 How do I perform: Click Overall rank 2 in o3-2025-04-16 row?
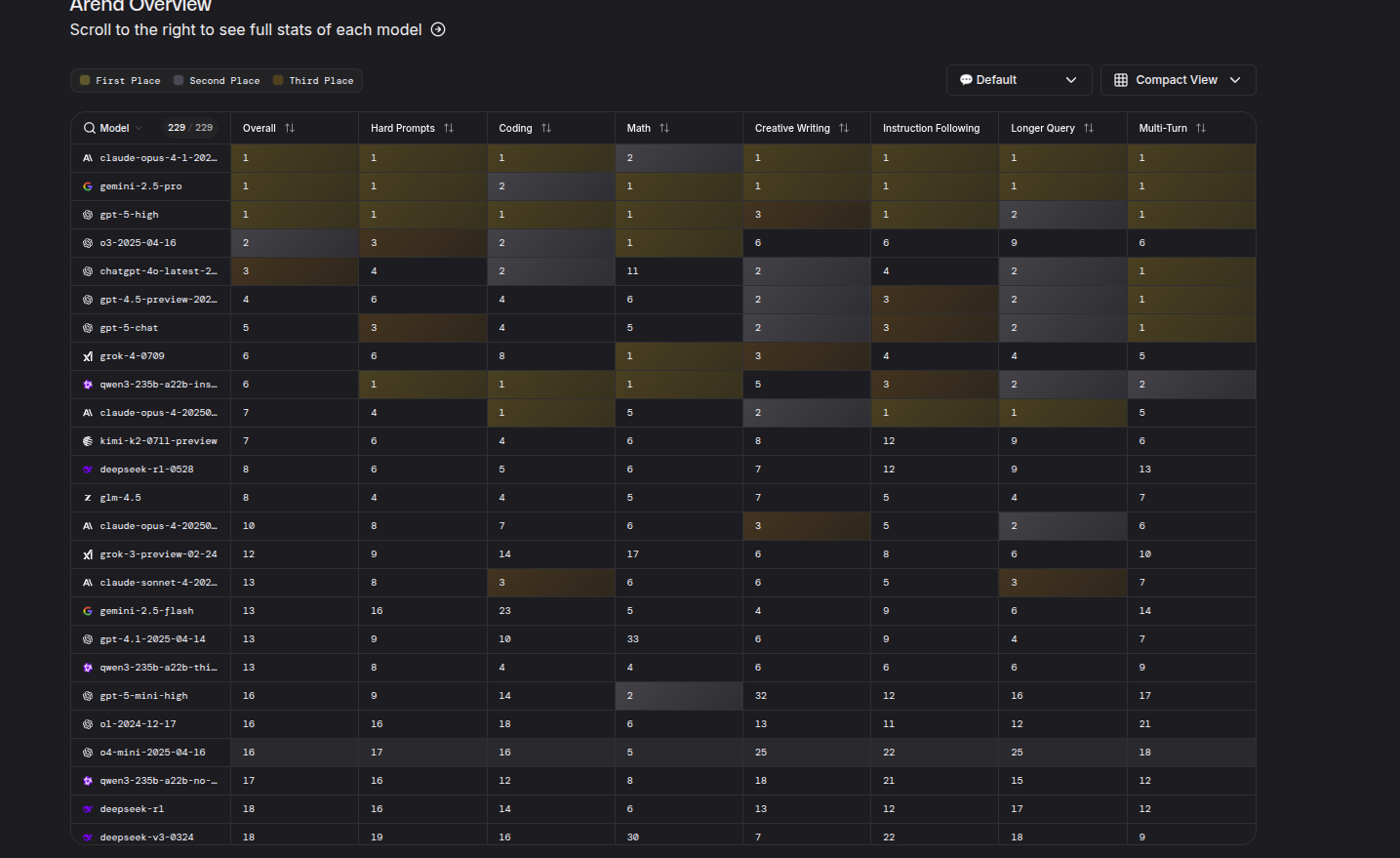pos(246,243)
